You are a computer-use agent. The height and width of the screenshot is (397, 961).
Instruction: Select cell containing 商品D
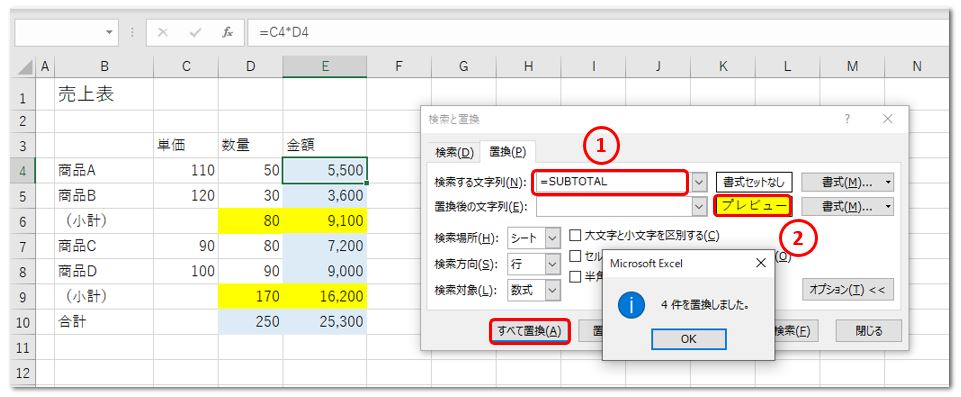104,271
